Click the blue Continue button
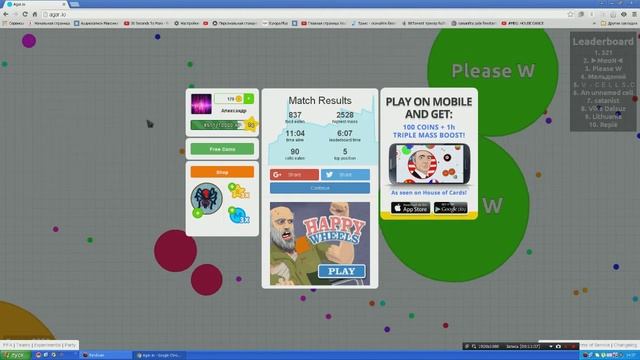 [x=320, y=188]
